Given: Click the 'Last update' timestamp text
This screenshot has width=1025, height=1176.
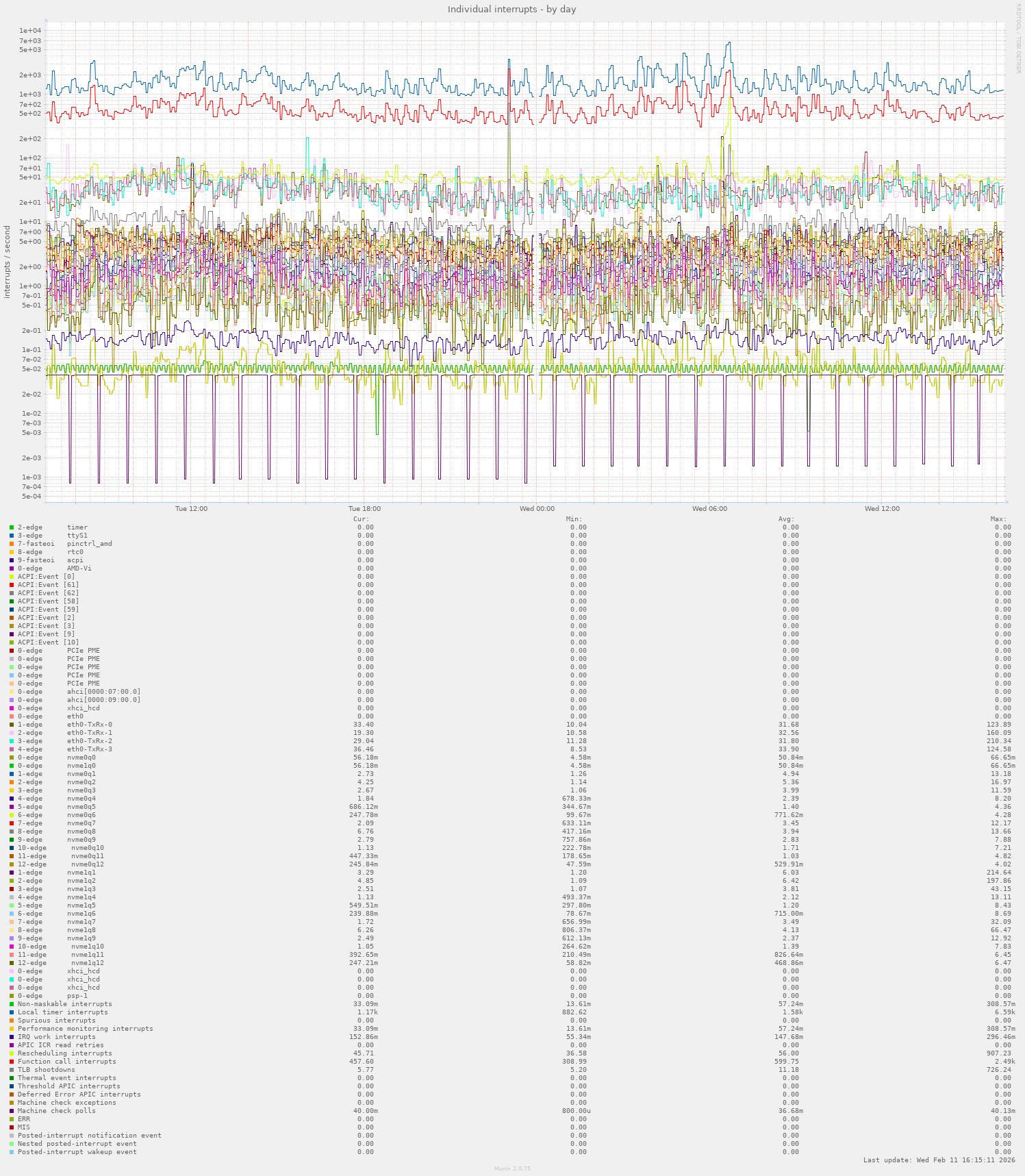Looking at the screenshot, I should point(939,1160).
